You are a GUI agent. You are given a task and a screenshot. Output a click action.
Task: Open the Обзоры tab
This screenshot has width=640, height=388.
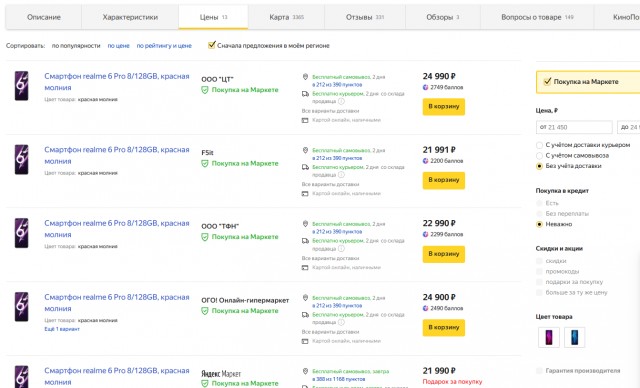(x=443, y=17)
